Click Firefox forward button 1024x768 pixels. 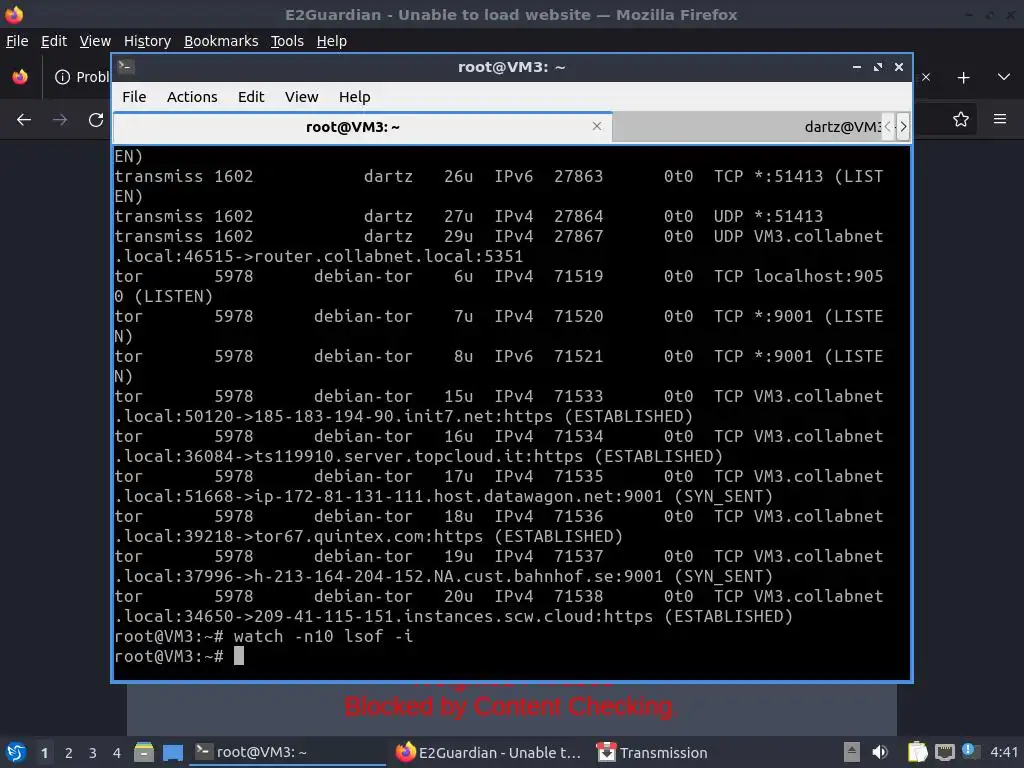pos(60,120)
